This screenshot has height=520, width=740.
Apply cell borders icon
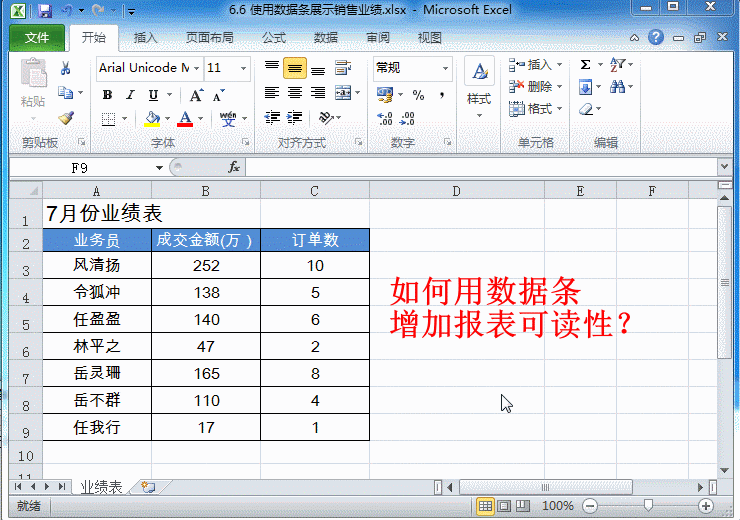coord(109,118)
